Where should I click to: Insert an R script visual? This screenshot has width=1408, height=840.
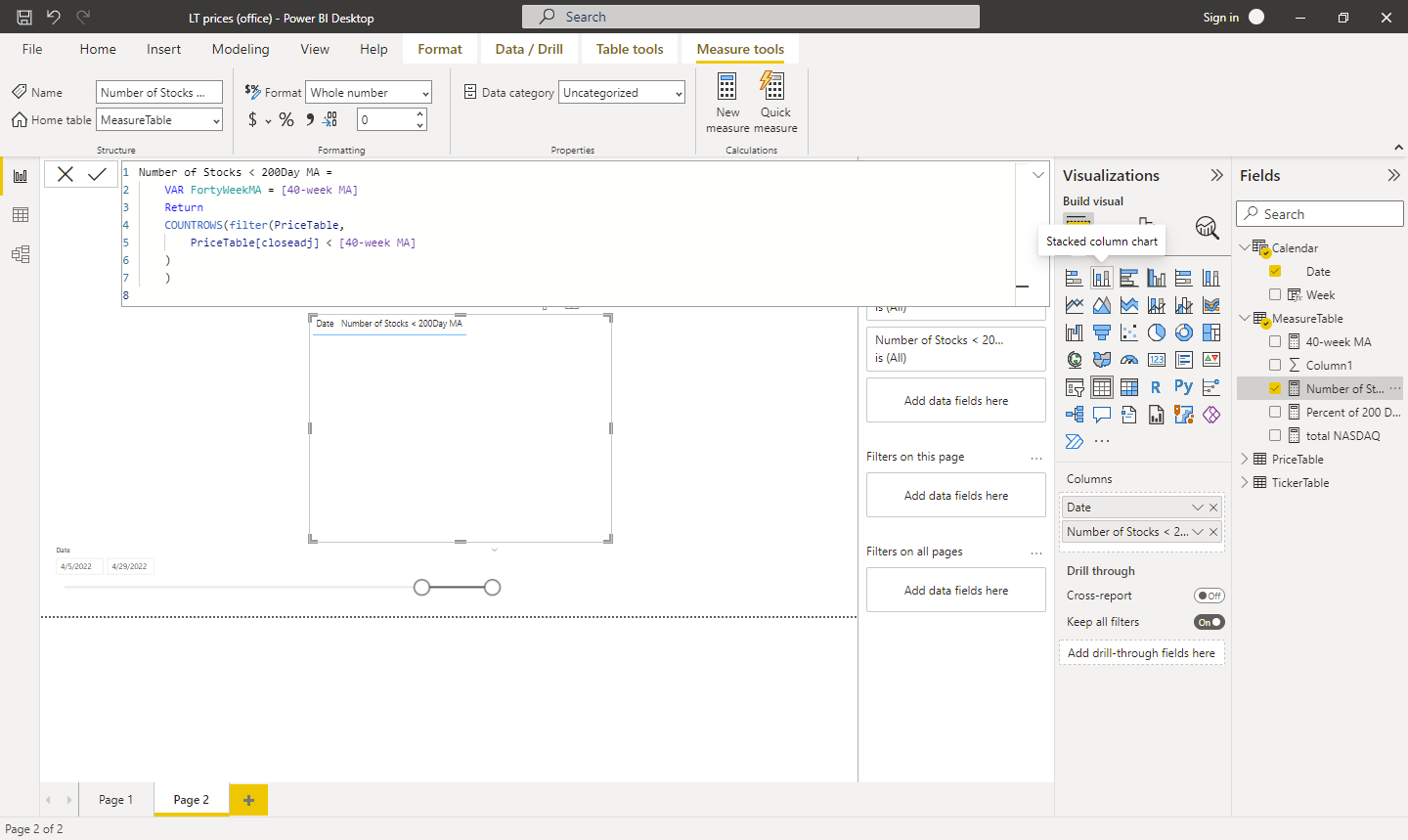click(1157, 387)
